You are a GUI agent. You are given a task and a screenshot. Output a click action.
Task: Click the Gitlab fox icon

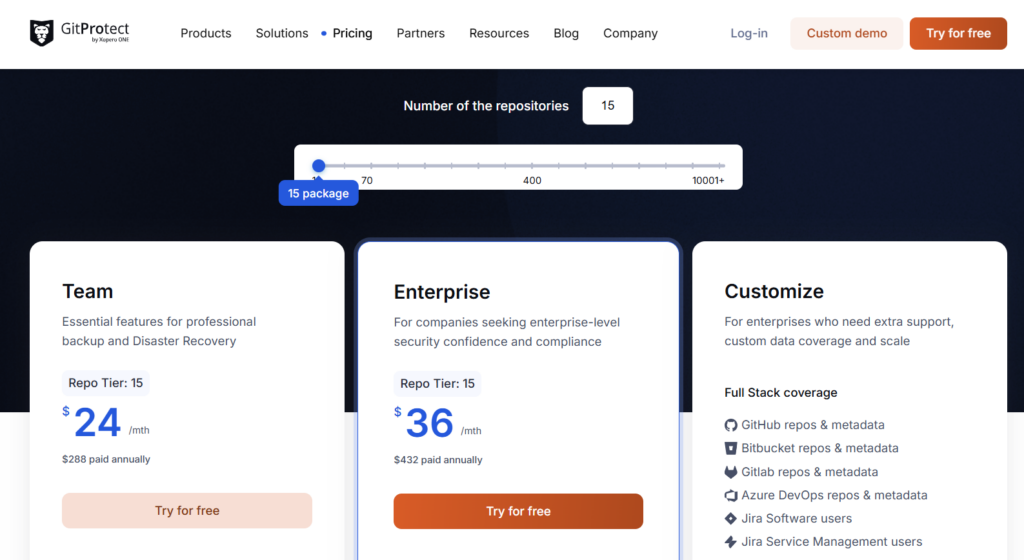click(x=731, y=472)
